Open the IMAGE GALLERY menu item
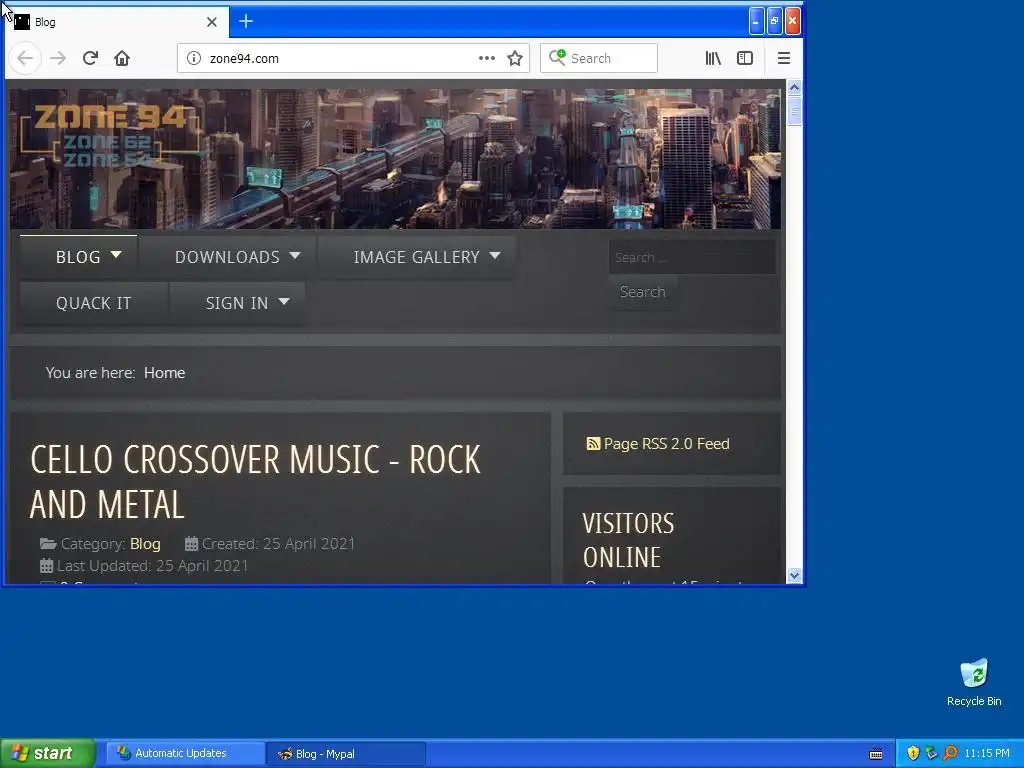This screenshot has height=768, width=1024. point(416,257)
